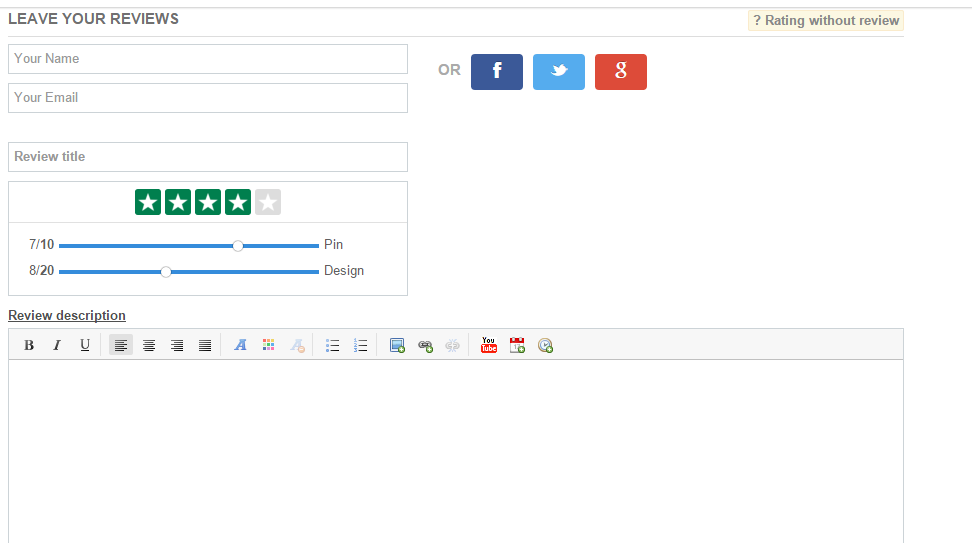Click the Pin rating slider handle
The width and height of the screenshot is (972, 543).
pyautogui.click(x=238, y=246)
